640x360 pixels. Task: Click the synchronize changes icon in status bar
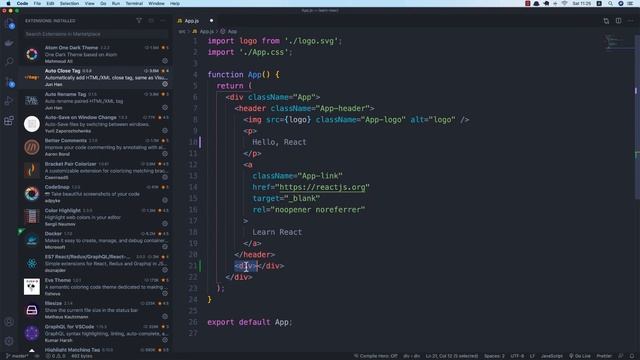click(x=37, y=356)
